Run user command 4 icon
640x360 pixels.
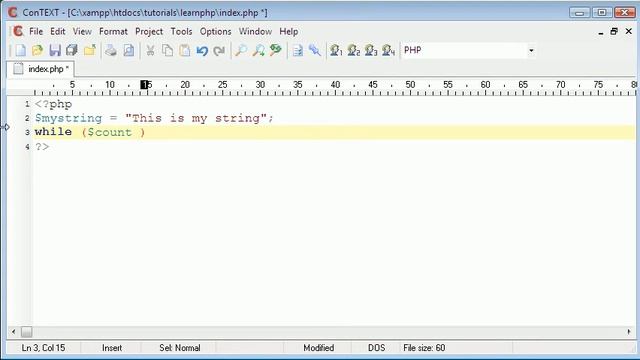(x=388, y=50)
